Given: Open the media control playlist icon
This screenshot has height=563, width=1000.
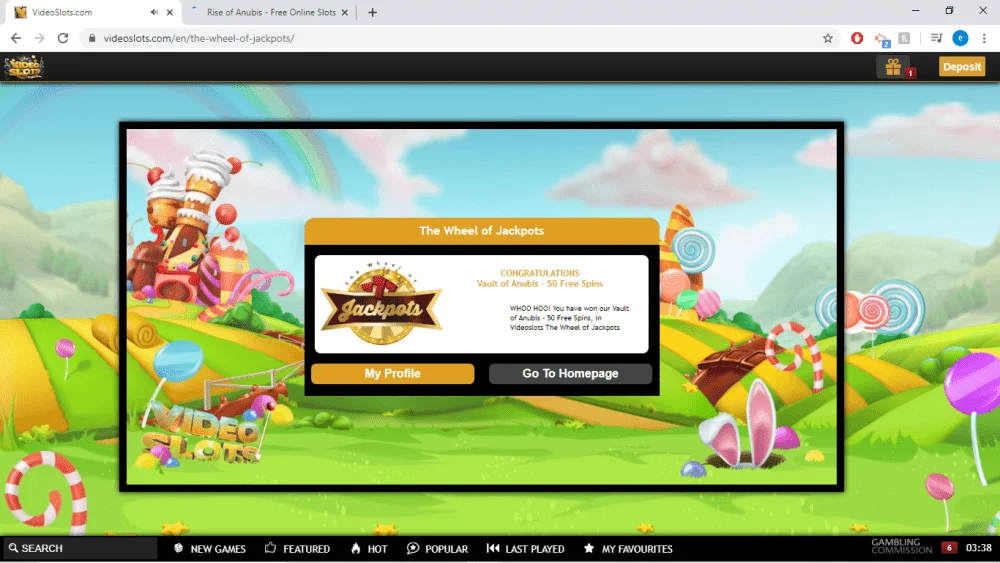Looking at the screenshot, I should [x=936, y=38].
